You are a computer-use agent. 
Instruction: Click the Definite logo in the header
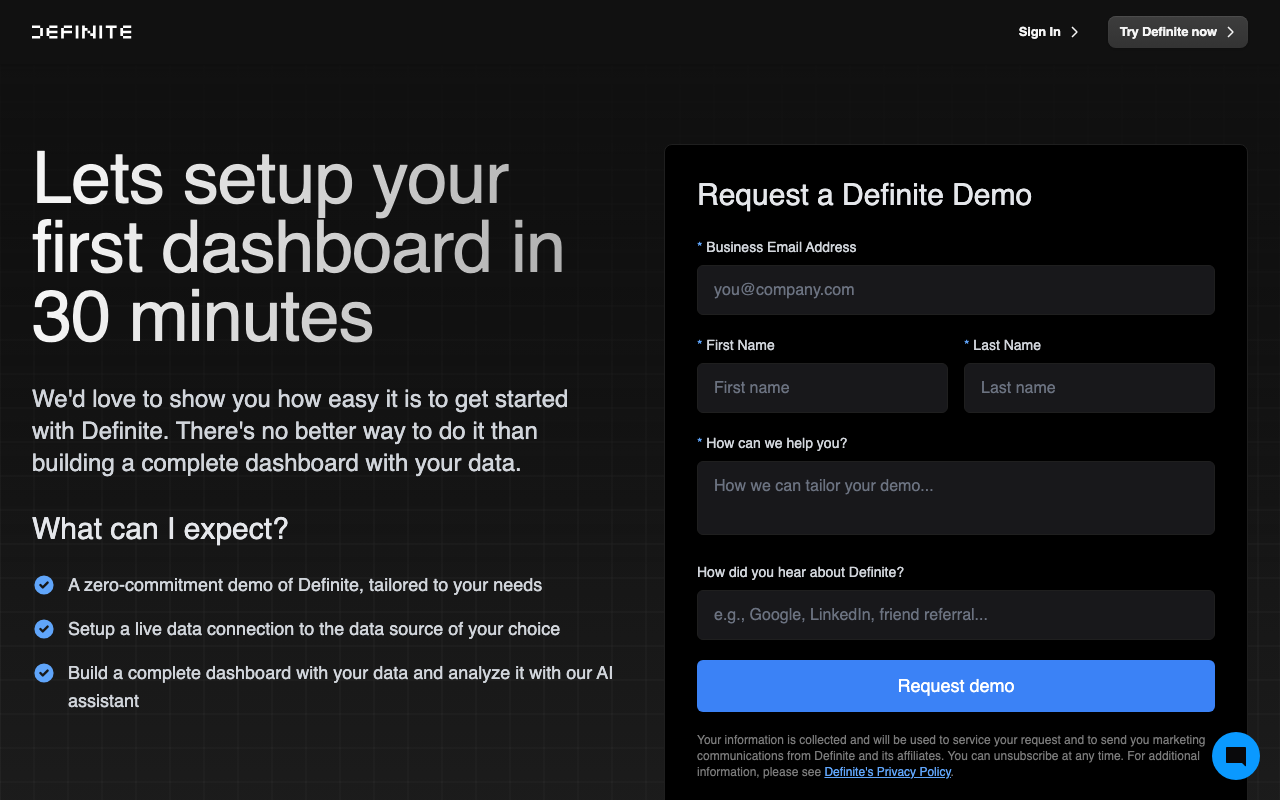click(82, 32)
